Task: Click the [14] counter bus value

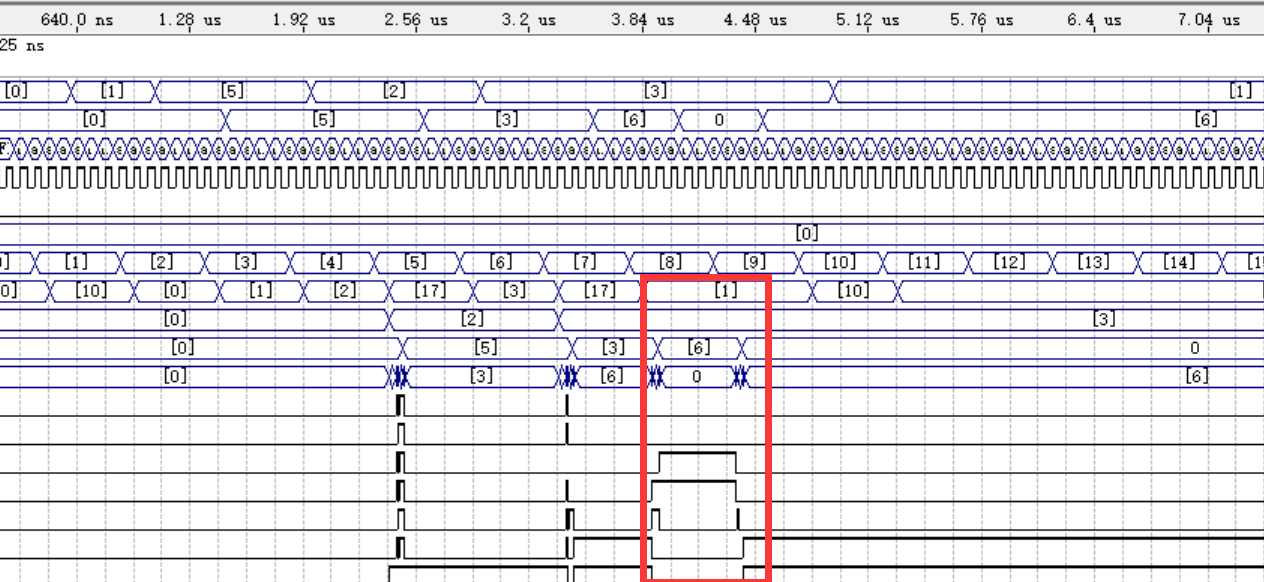Action: [1180, 263]
